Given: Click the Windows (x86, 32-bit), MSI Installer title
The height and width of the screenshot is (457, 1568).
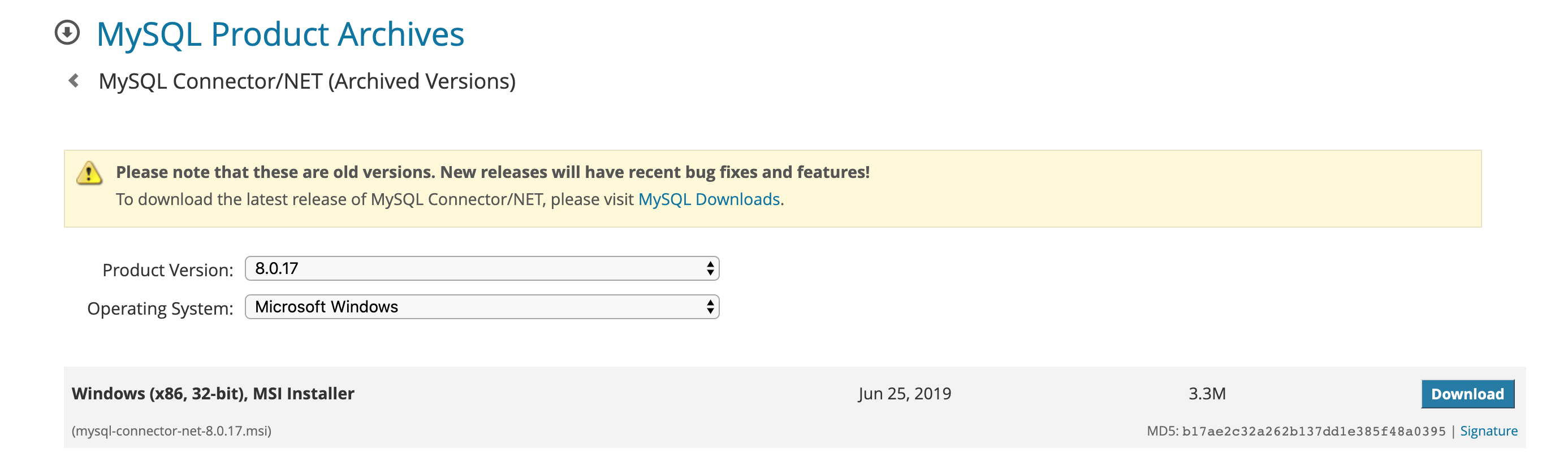Looking at the screenshot, I should click(213, 394).
